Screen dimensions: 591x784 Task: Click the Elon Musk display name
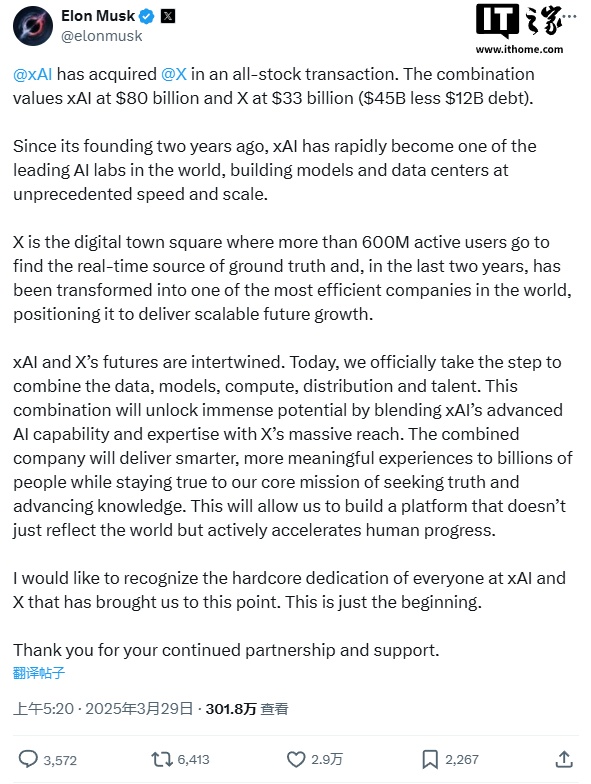pos(98,16)
